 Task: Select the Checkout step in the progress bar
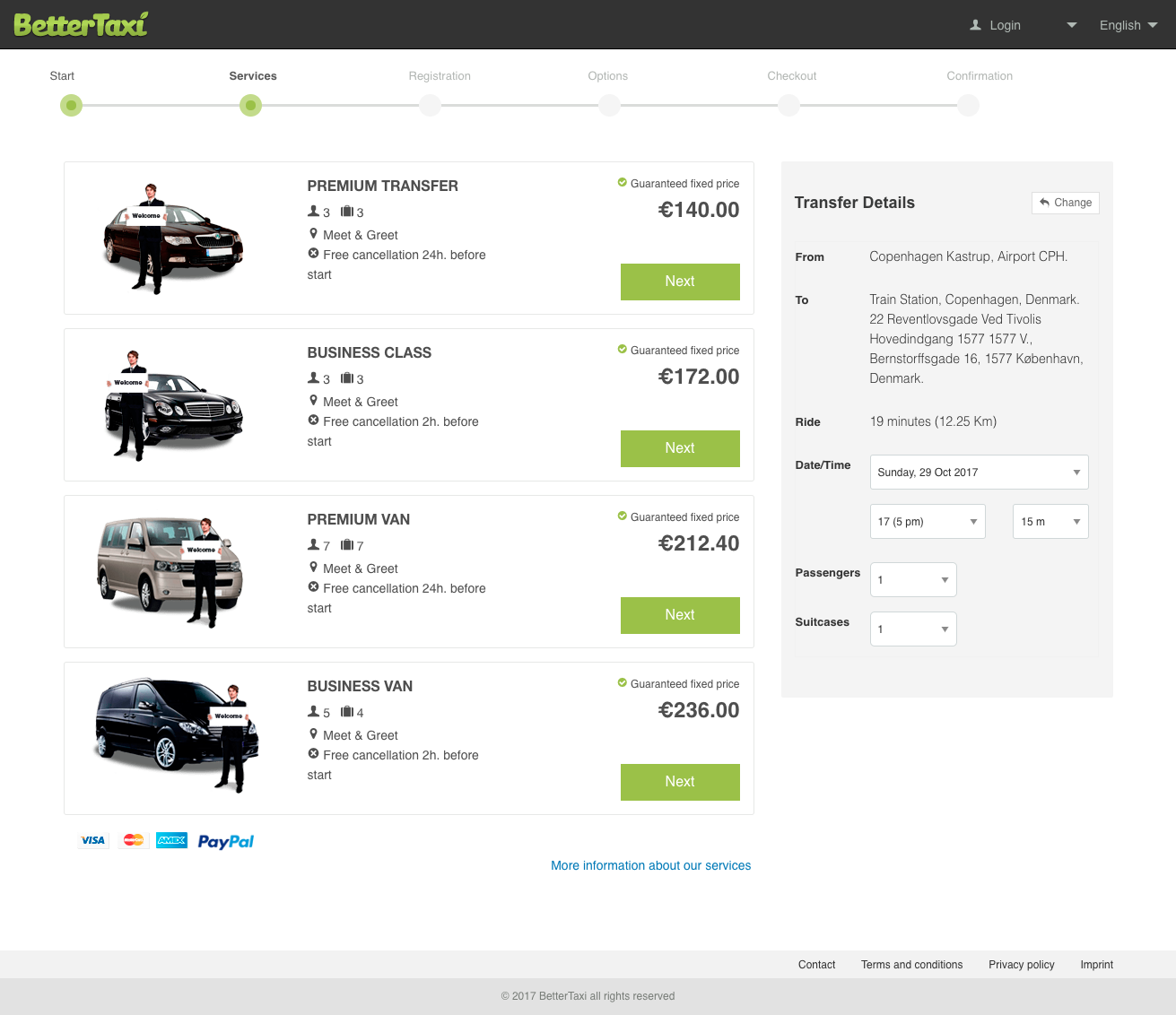(x=788, y=105)
